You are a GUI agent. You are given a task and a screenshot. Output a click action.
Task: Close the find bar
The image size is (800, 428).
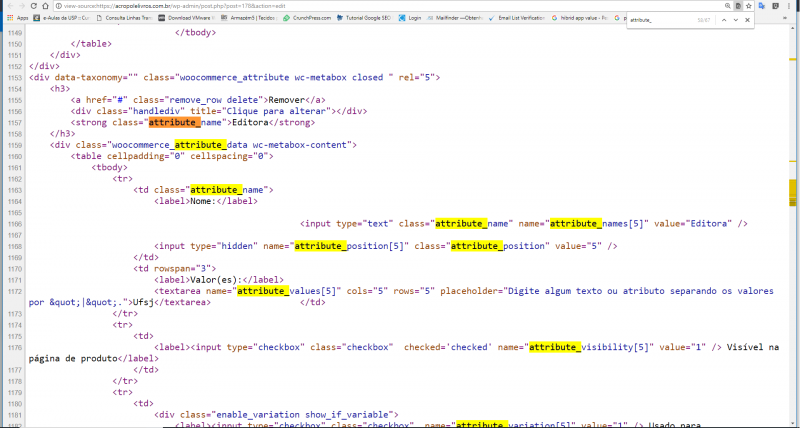[x=747, y=19]
